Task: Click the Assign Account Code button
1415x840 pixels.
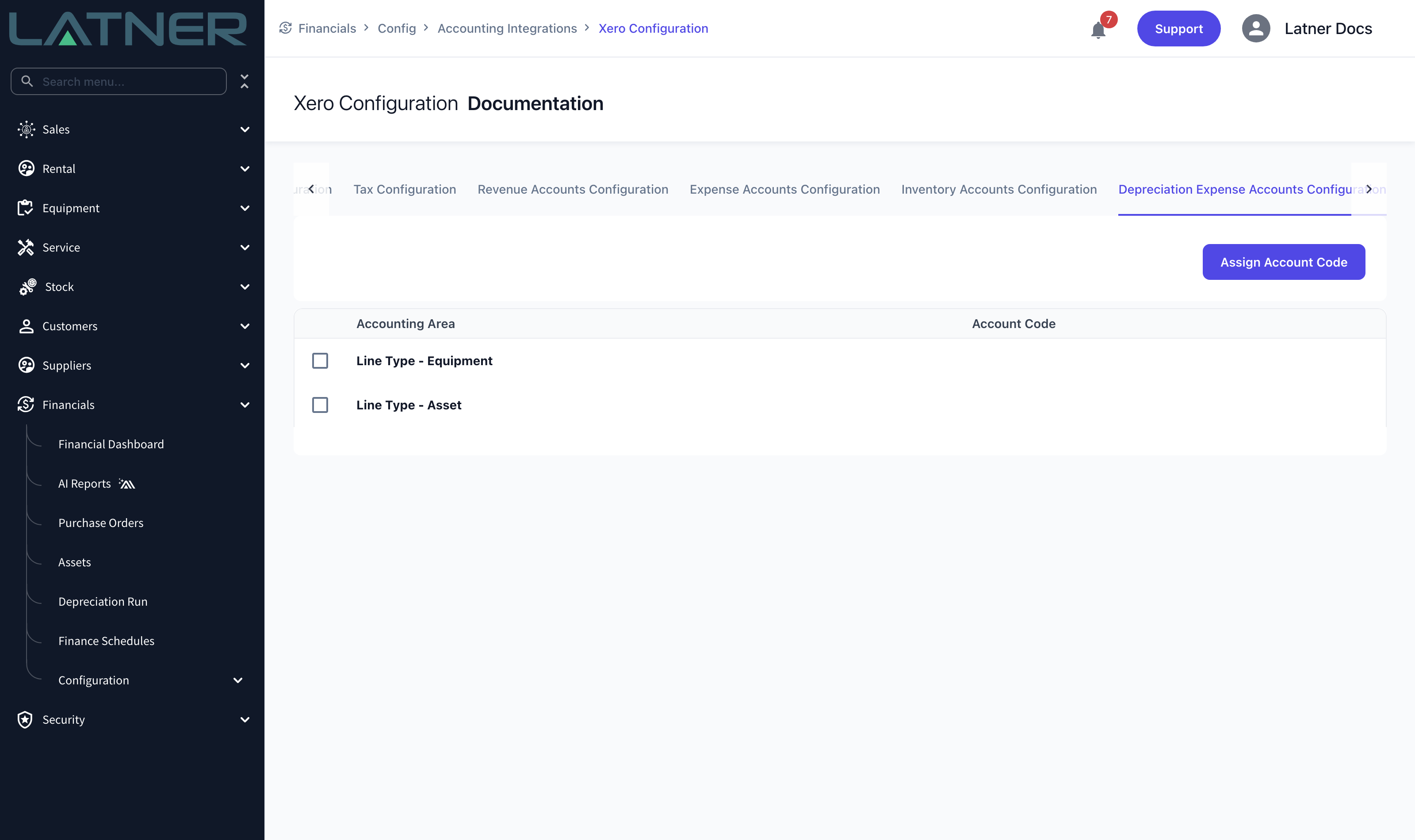Action: pos(1284,262)
